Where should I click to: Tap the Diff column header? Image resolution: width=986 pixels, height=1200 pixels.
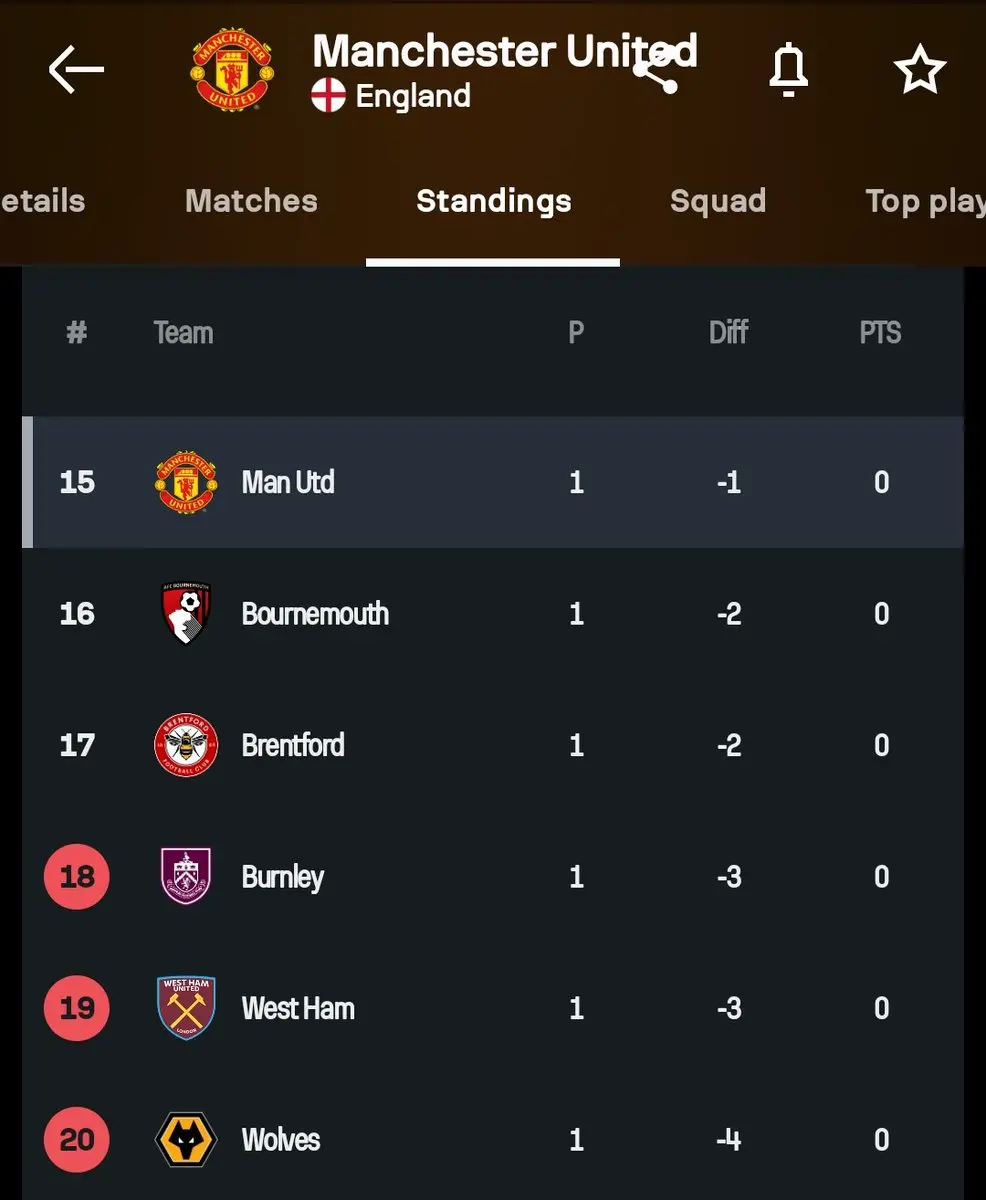tap(728, 333)
